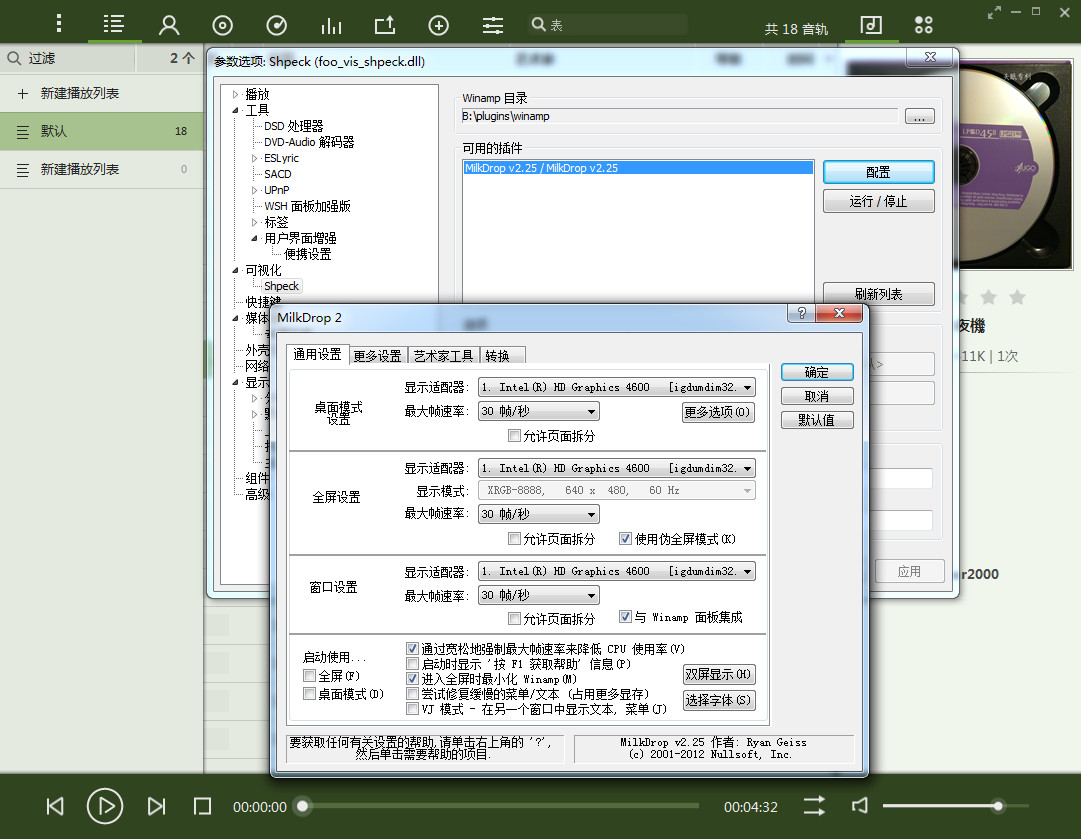Click the MilkDrop 2 help question mark
The height and width of the screenshot is (839, 1081).
click(801, 313)
